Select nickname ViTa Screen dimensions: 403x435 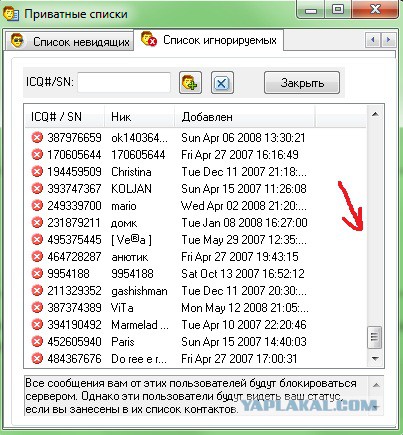[x=122, y=308]
